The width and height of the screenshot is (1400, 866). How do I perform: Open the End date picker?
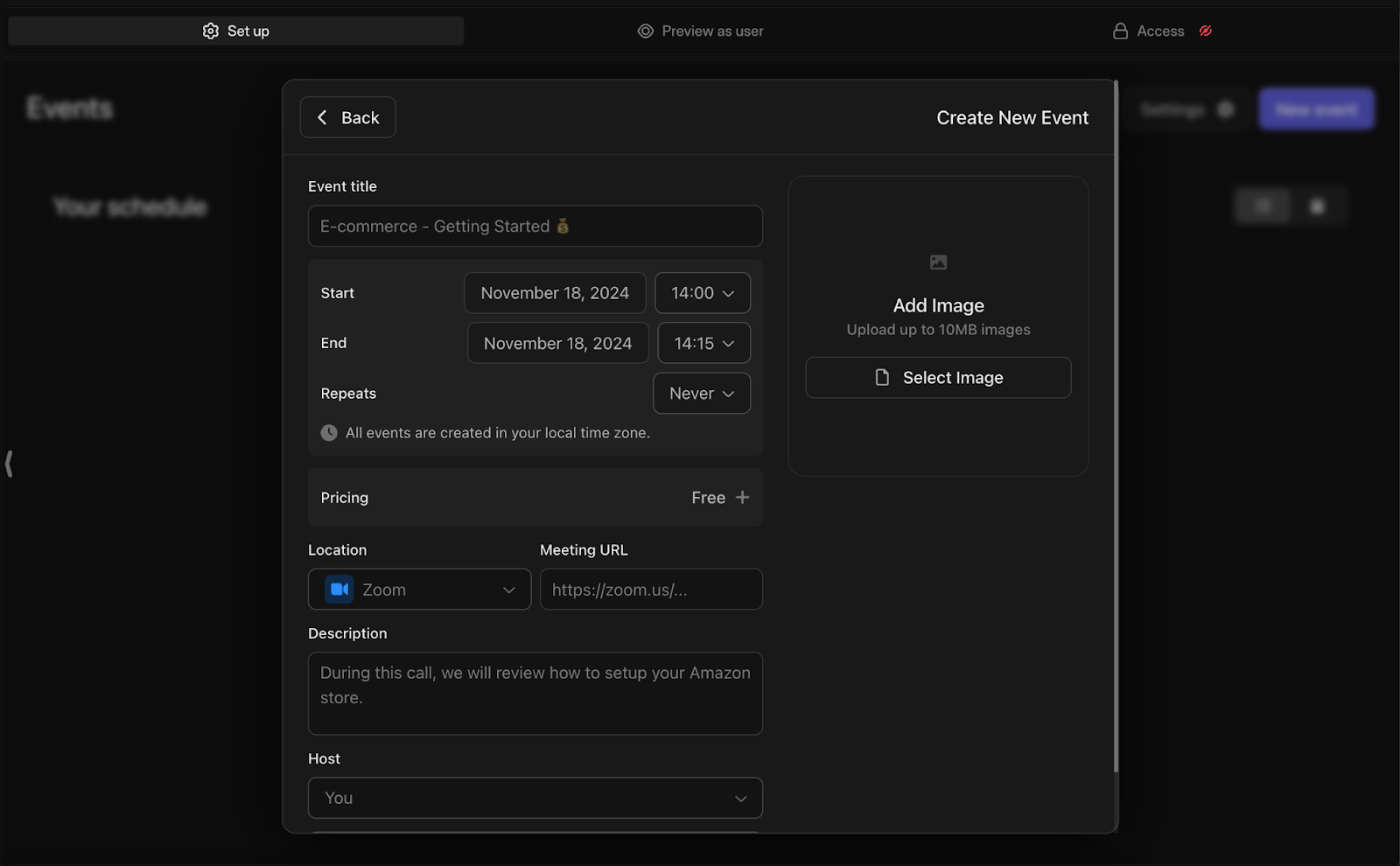click(x=558, y=343)
